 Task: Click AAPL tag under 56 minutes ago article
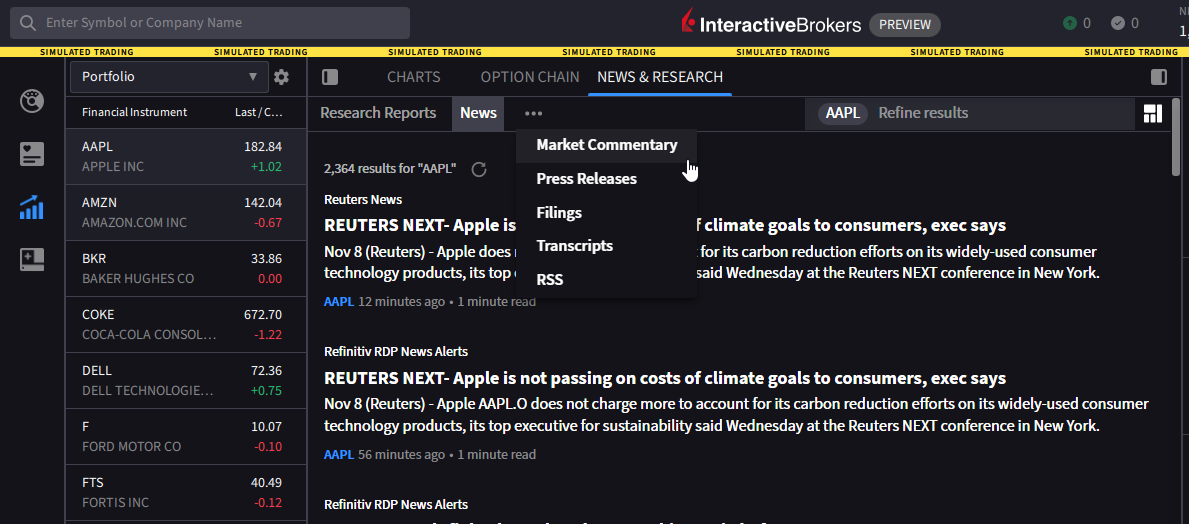click(x=339, y=455)
